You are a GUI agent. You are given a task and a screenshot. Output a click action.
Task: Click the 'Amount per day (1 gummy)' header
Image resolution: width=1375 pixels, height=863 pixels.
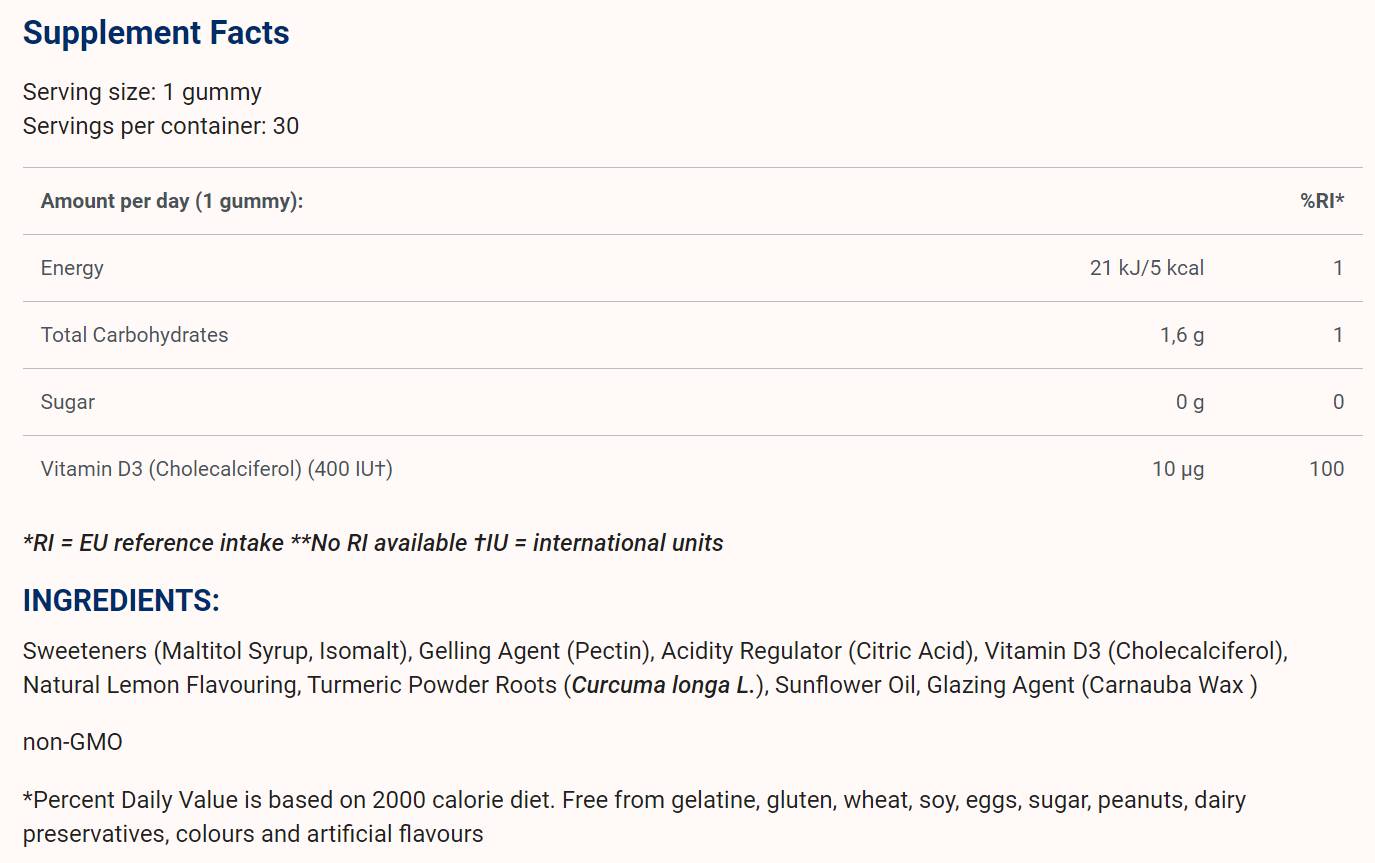(x=172, y=201)
